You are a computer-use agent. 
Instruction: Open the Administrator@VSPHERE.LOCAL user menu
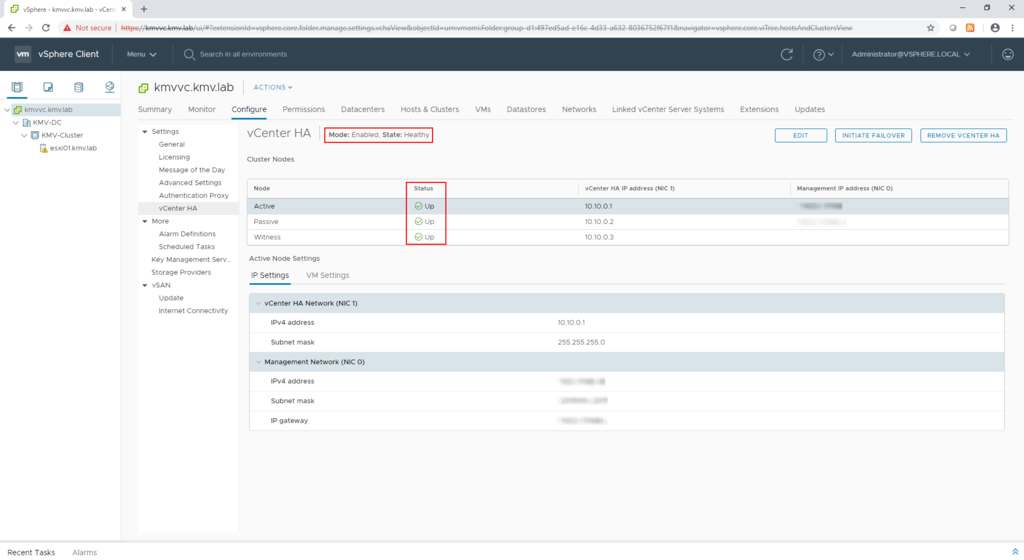pos(910,54)
